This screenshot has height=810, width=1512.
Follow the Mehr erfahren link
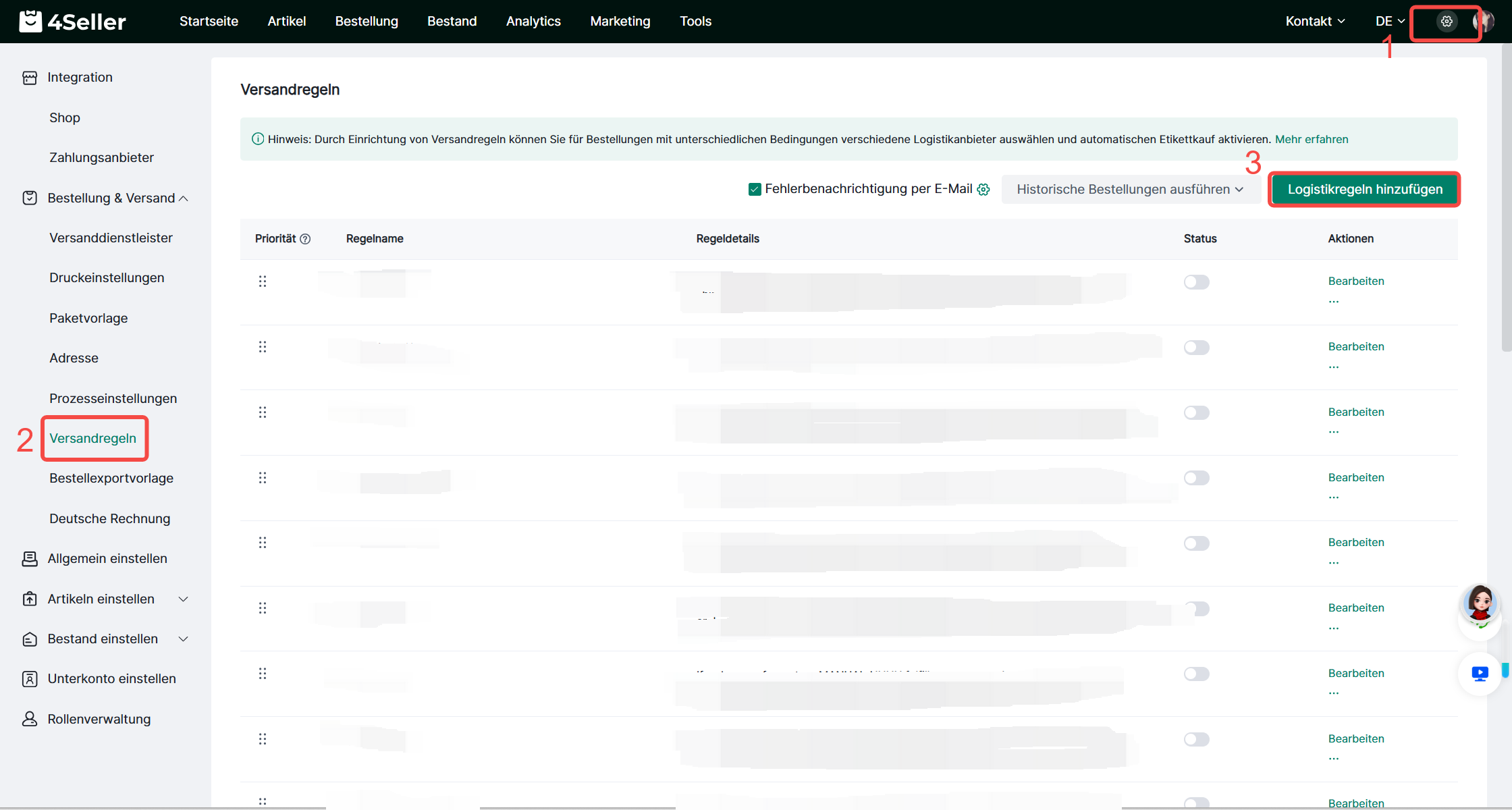[x=1312, y=139]
